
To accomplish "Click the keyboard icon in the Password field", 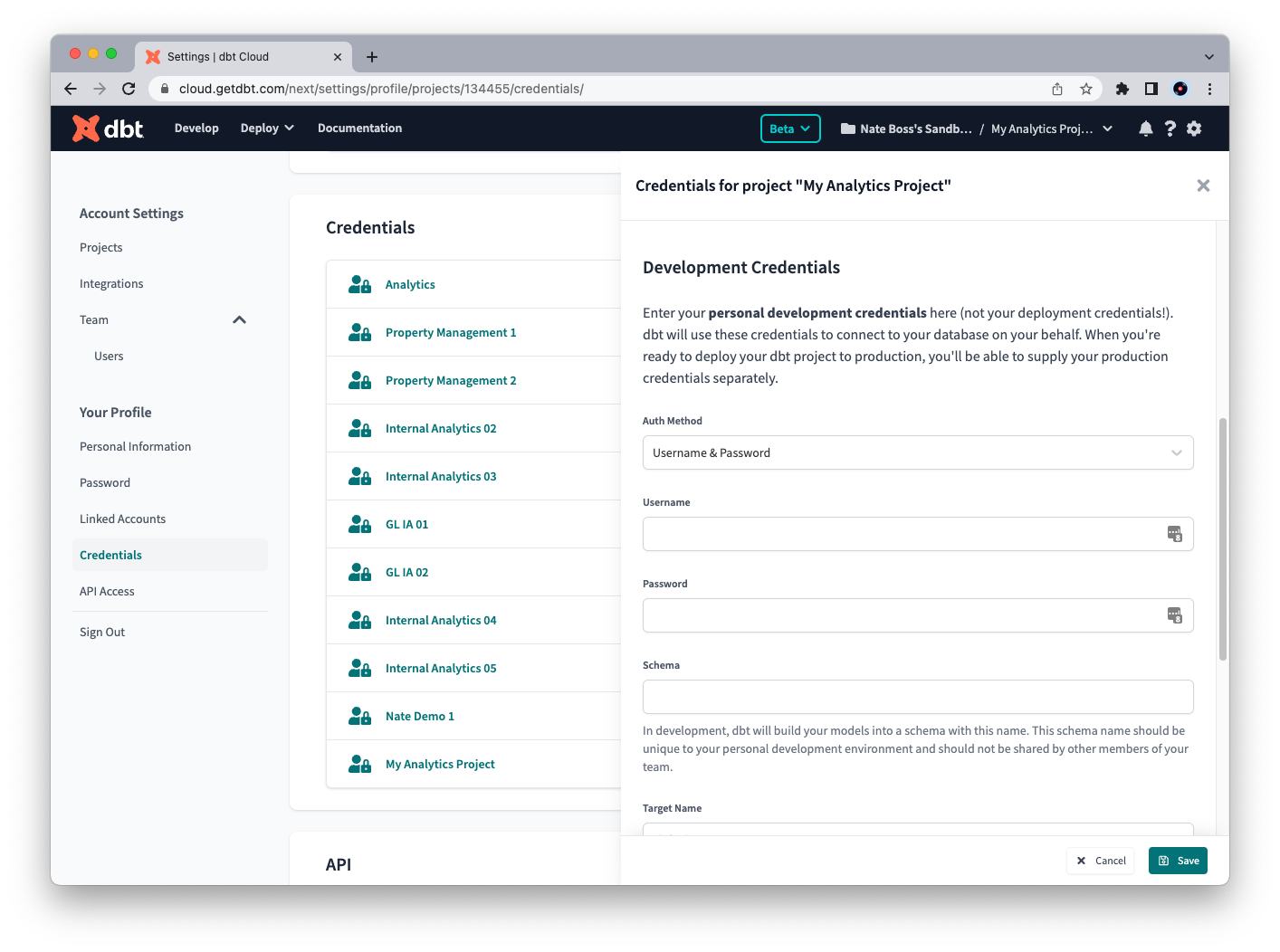I will pyautogui.click(x=1175, y=615).
